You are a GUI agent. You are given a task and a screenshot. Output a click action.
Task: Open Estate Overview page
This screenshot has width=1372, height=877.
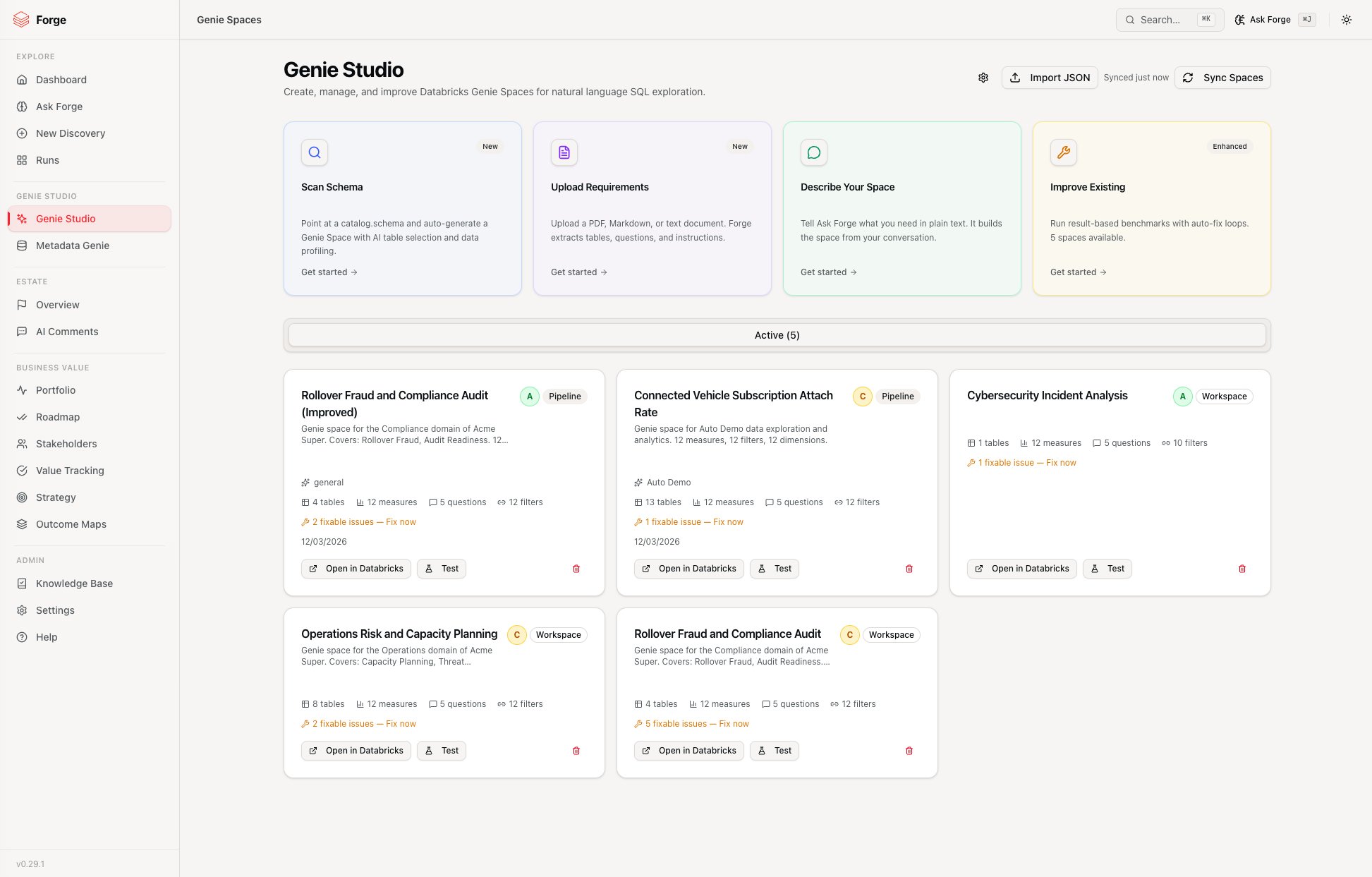[x=89, y=305]
